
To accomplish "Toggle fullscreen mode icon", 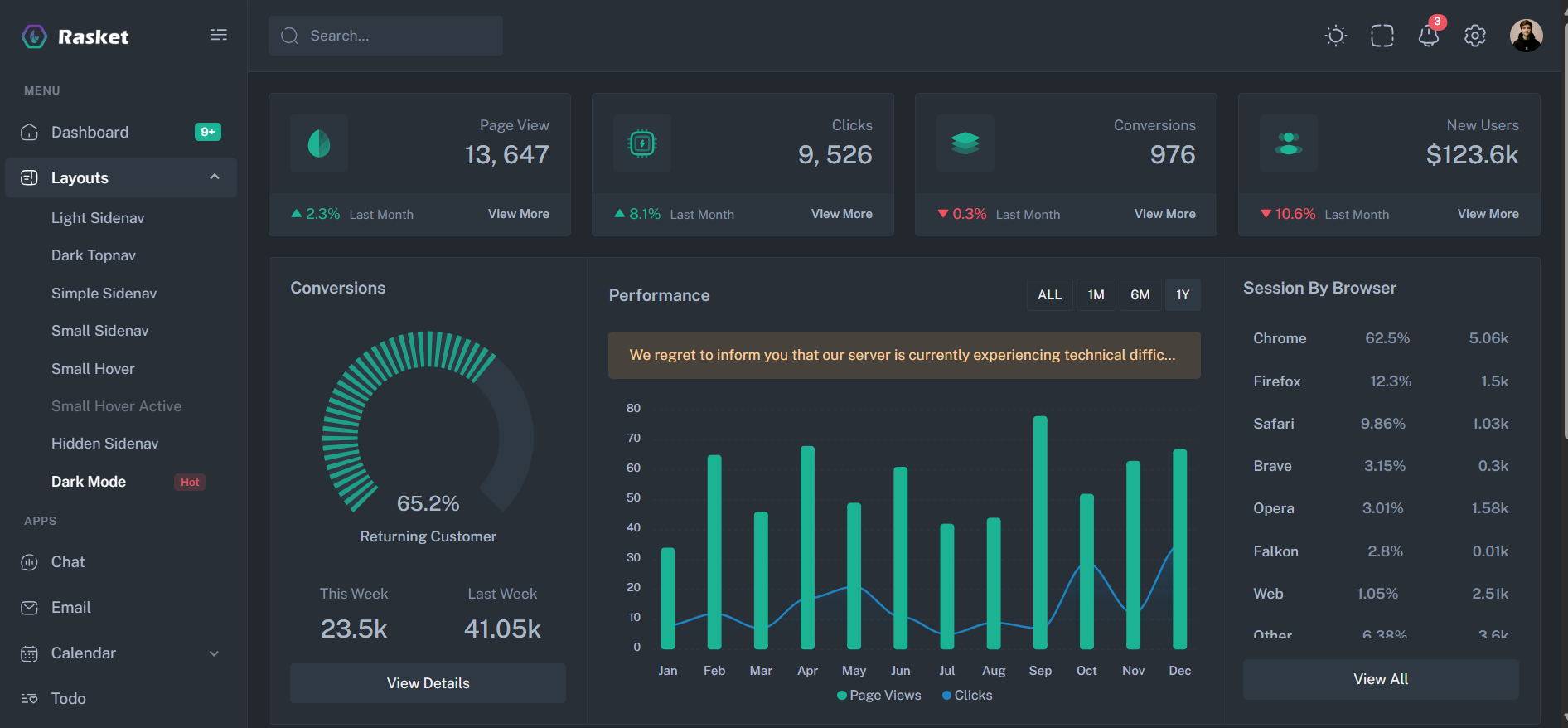I will pos(1382,36).
